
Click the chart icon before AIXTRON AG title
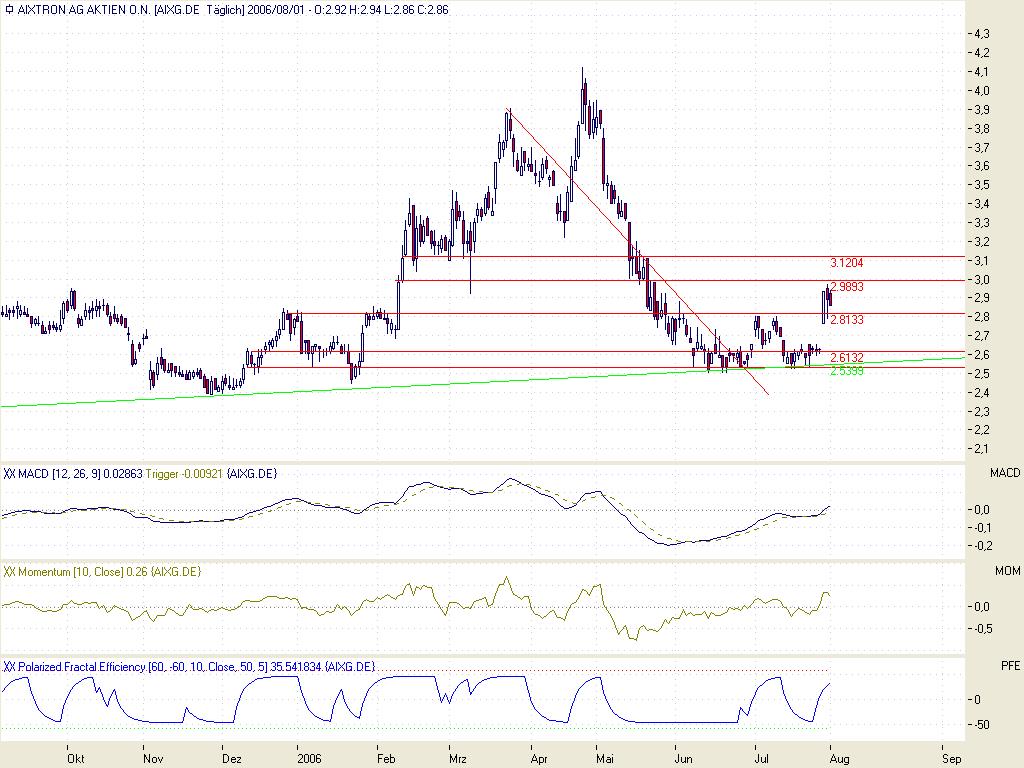8,10
